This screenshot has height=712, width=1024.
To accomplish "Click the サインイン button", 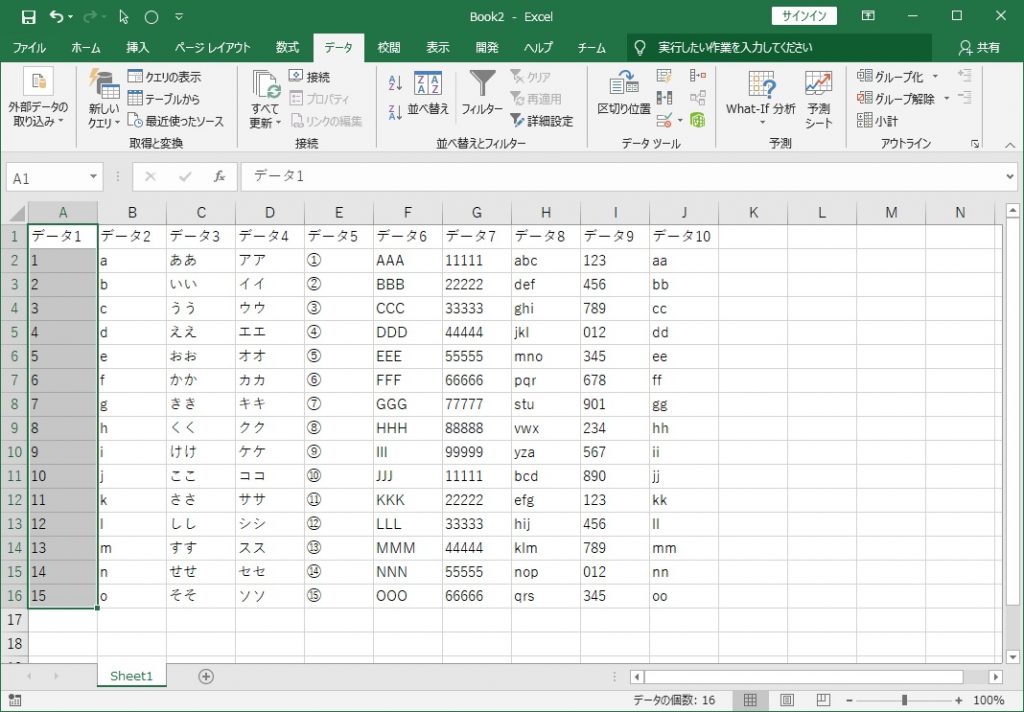I will [x=804, y=16].
